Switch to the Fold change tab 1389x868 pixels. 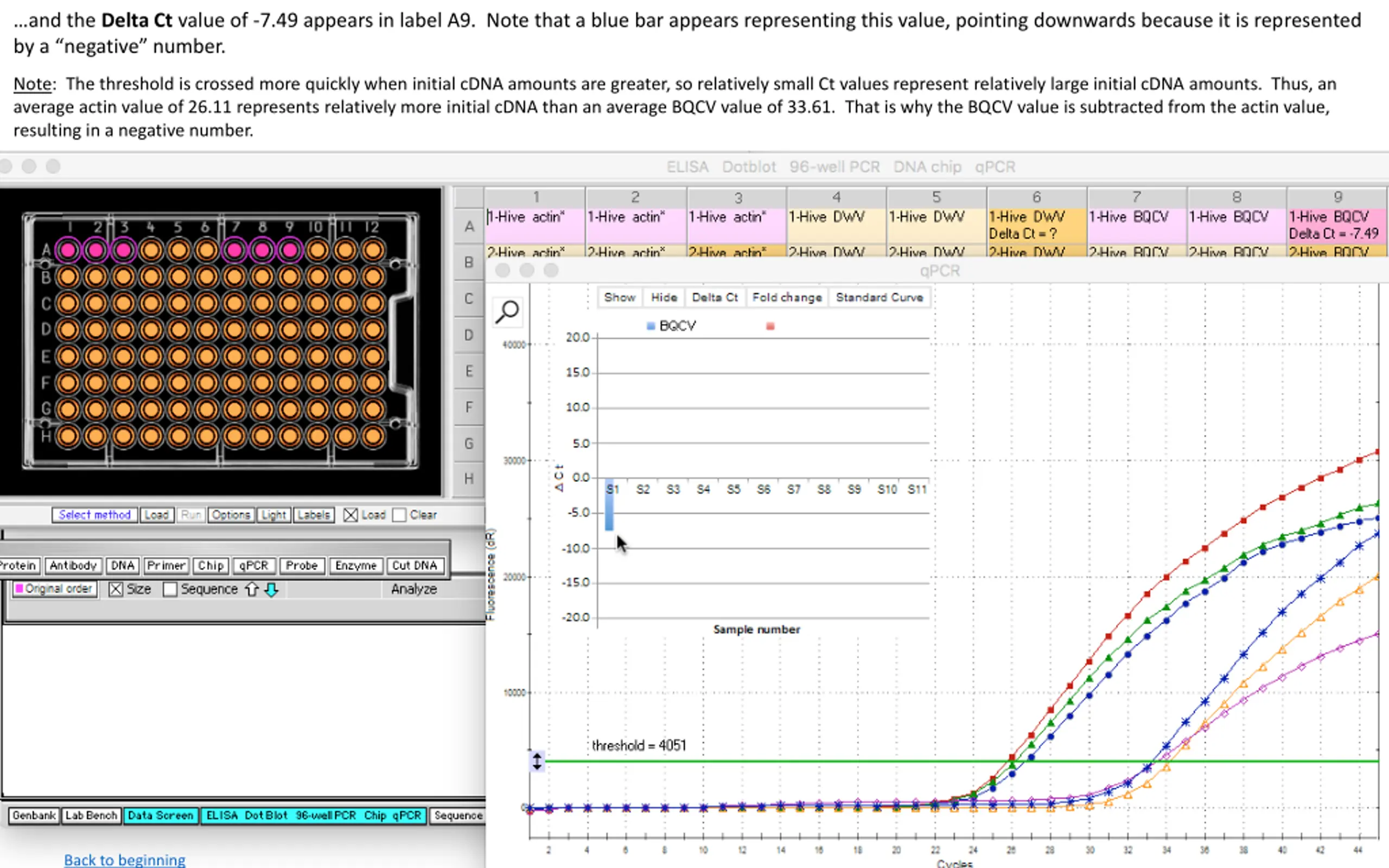[x=787, y=297]
